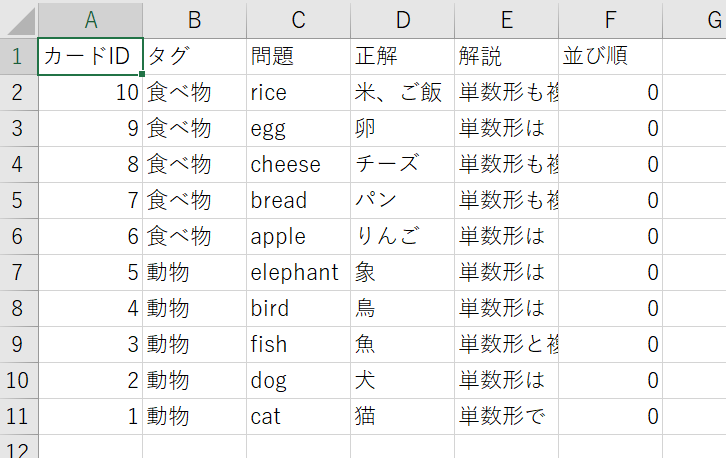Click the cell with elephant
The height and width of the screenshot is (458, 726).
(x=298, y=272)
